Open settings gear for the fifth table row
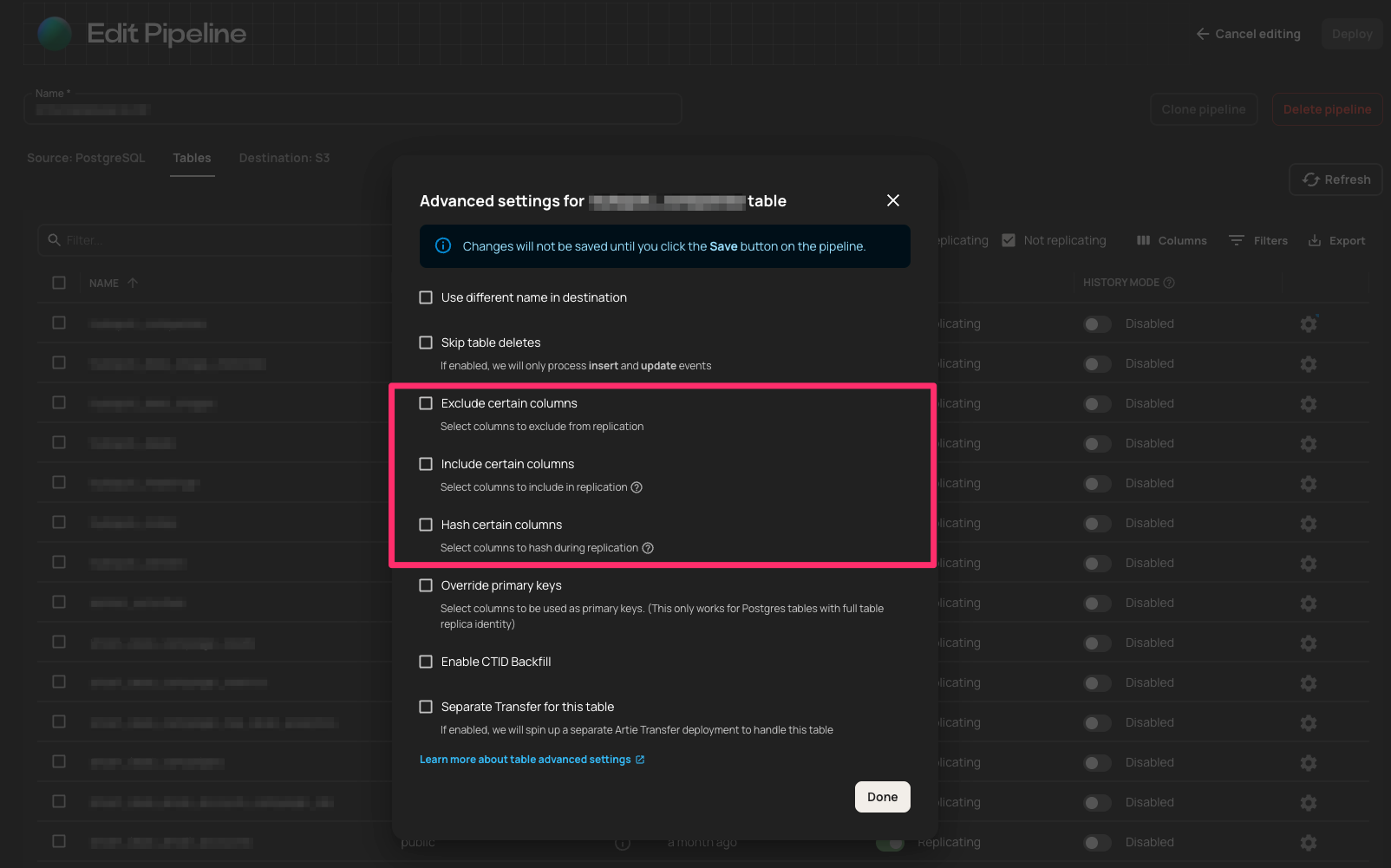1391x868 pixels. click(1309, 483)
